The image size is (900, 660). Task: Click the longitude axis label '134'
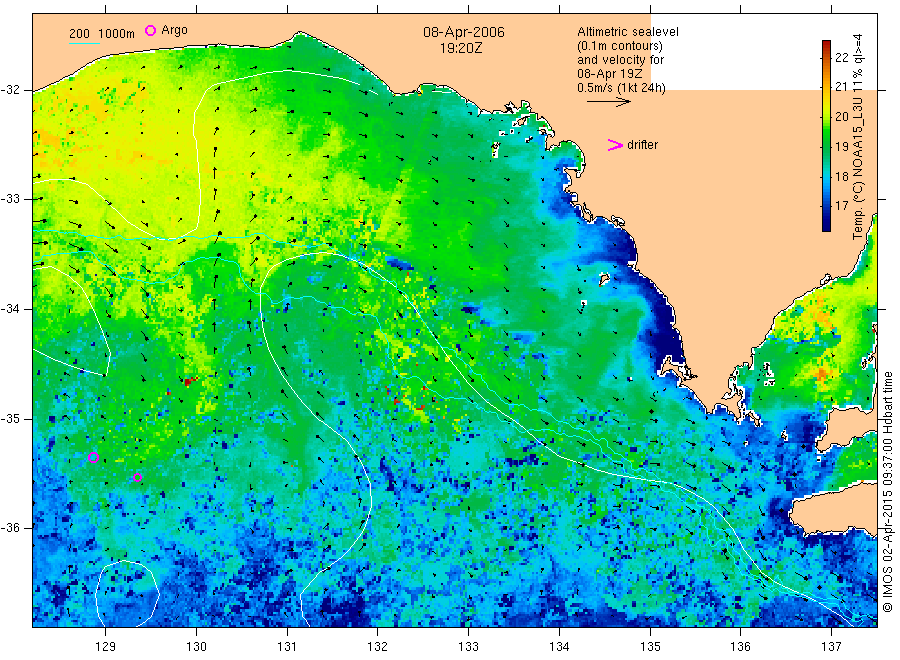559,647
